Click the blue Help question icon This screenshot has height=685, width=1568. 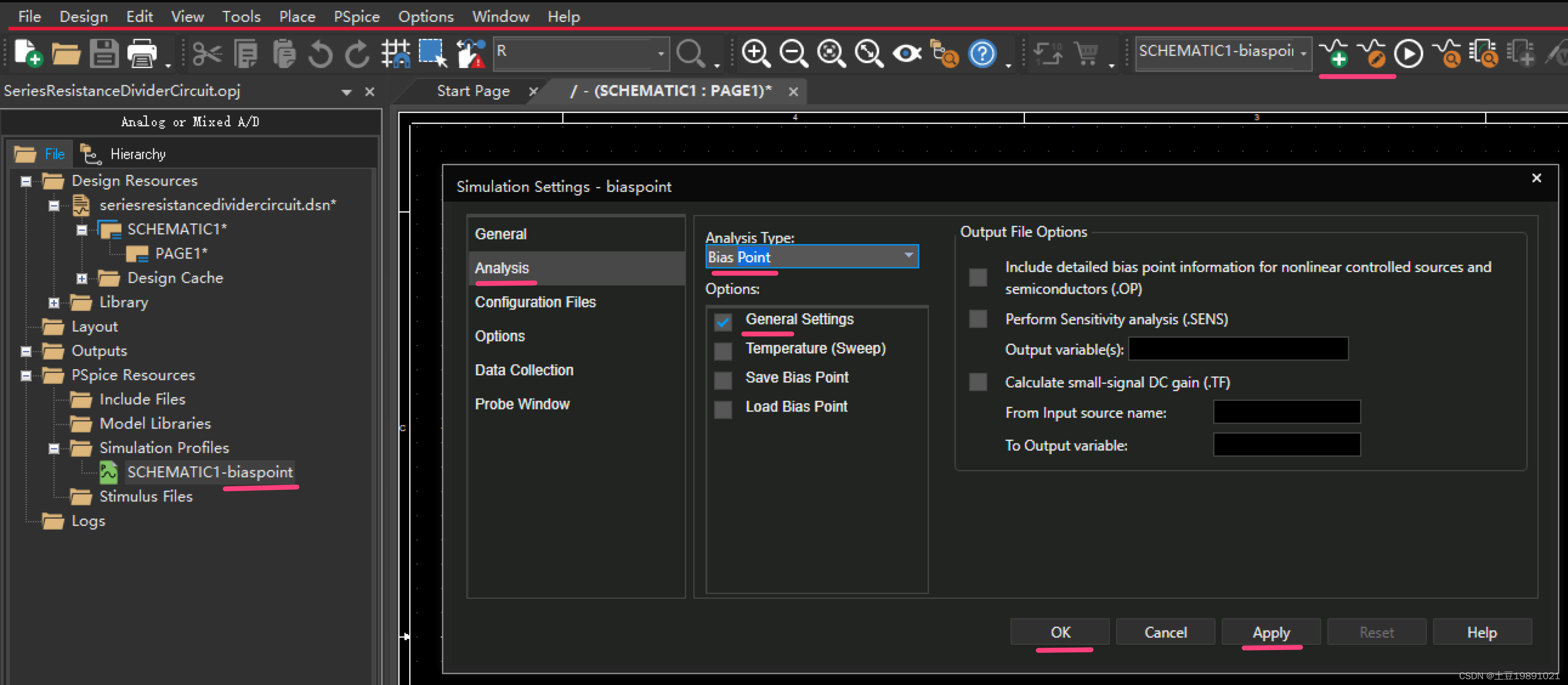(x=982, y=53)
